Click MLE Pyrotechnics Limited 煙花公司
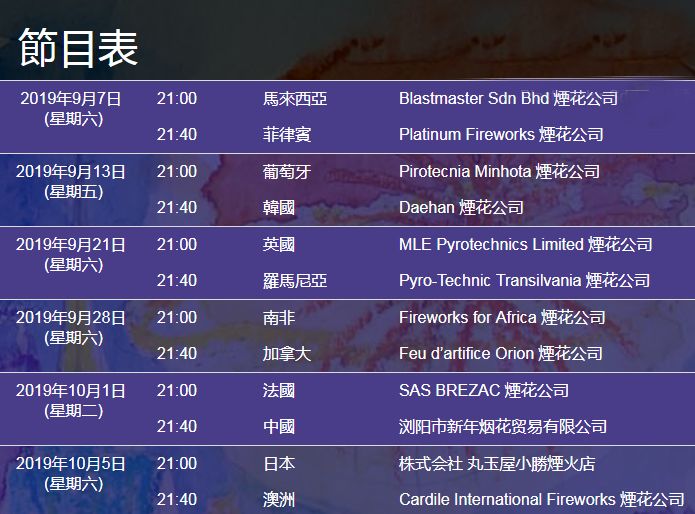The image size is (695, 514). pyautogui.click(x=525, y=244)
